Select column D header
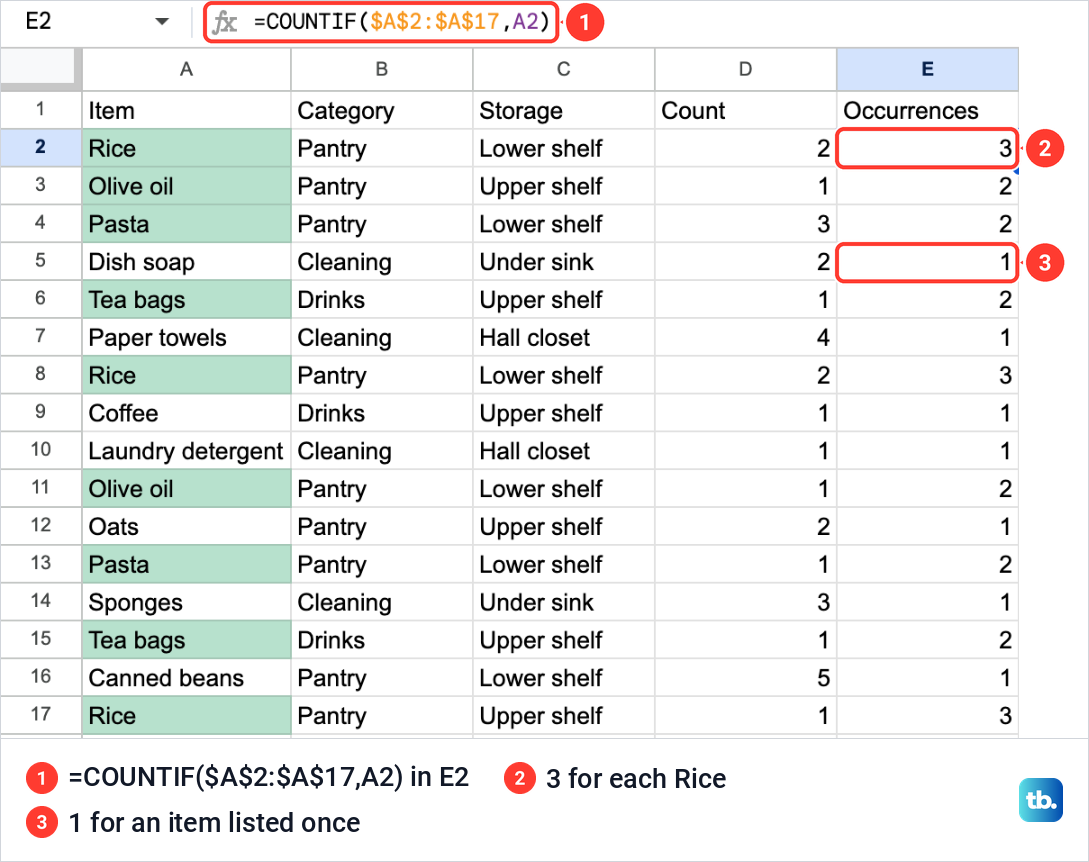The height and width of the screenshot is (862, 1089). (745, 69)
